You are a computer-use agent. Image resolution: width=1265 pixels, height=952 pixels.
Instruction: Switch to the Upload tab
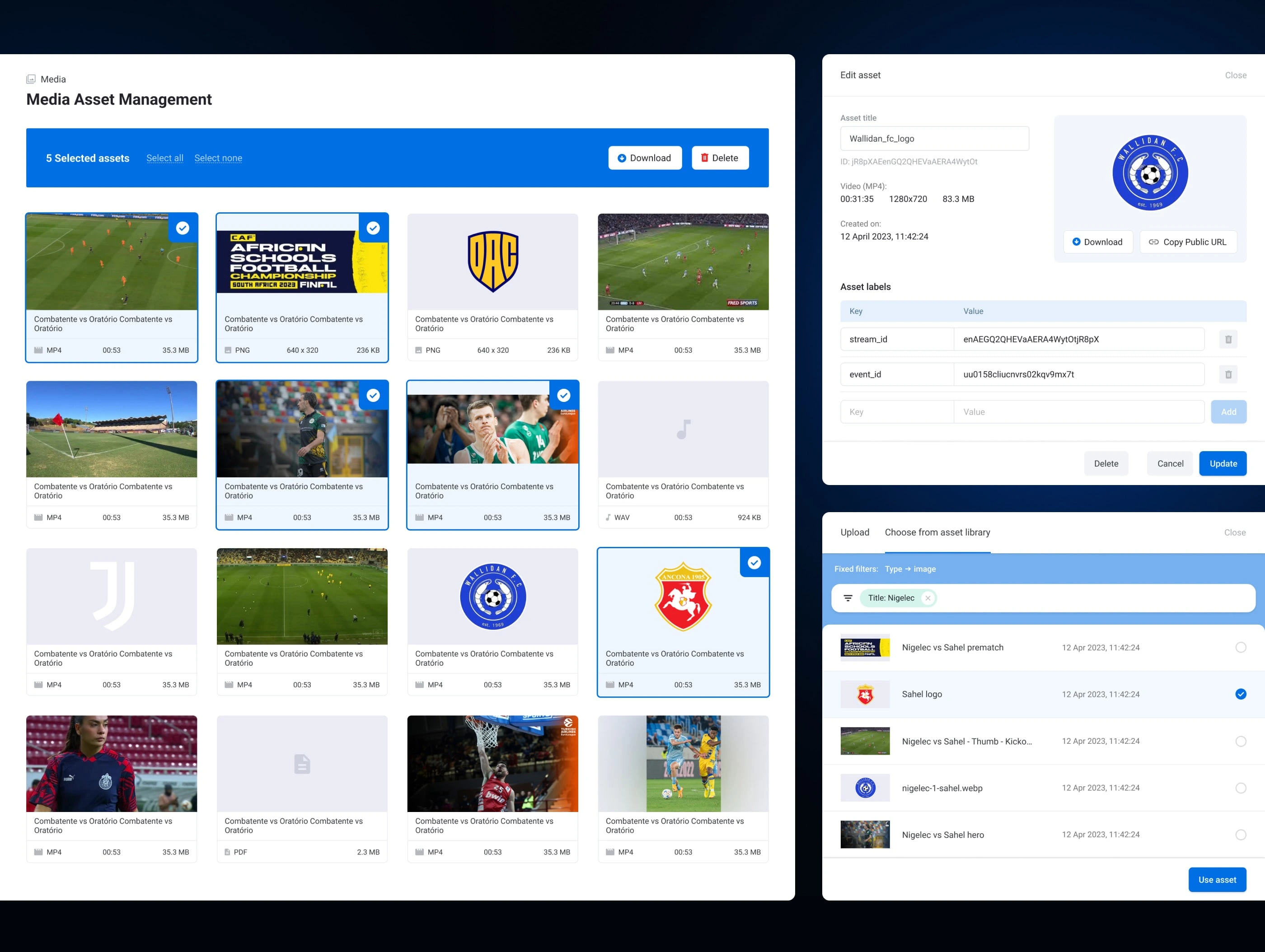[x=854, y=532]
